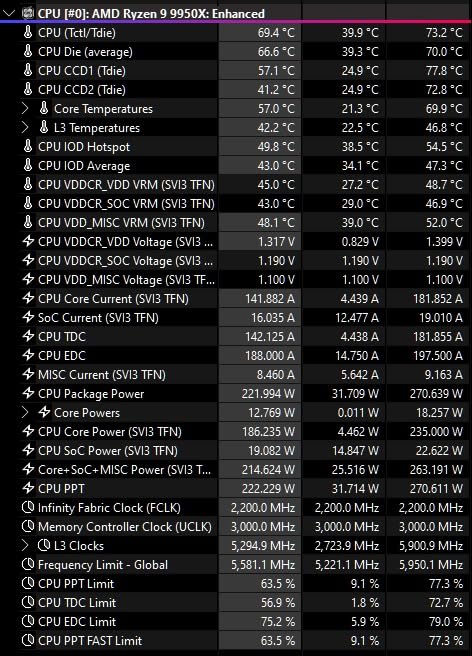
Task: Click clock icon beside CPU EDC Limit
Action: point(28,621)
